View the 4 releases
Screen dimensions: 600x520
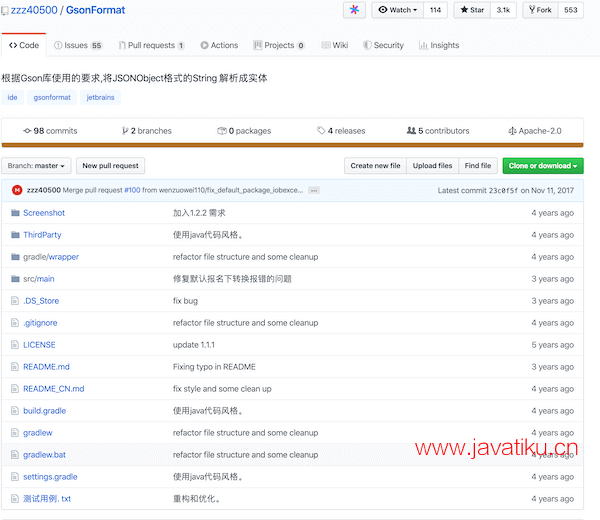[341, 131]
